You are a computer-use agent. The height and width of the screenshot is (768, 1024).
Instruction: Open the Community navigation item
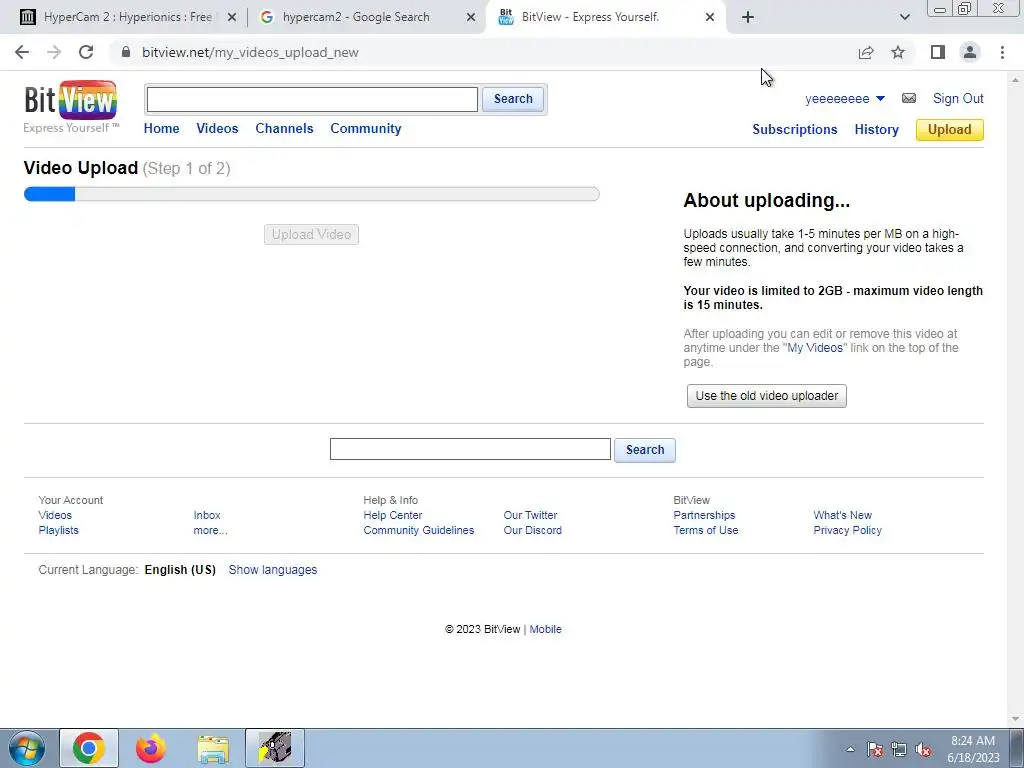point(366,129)
